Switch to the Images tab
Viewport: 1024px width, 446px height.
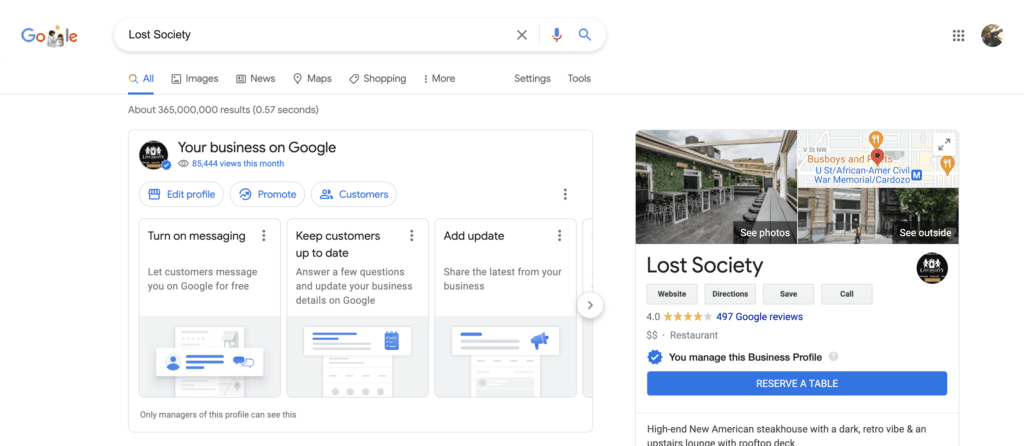195,79
